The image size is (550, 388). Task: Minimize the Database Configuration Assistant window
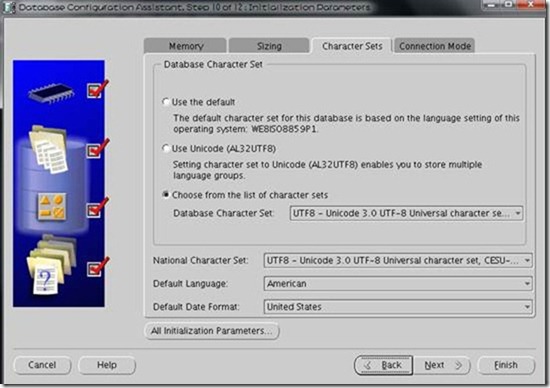tap(492, 5)
